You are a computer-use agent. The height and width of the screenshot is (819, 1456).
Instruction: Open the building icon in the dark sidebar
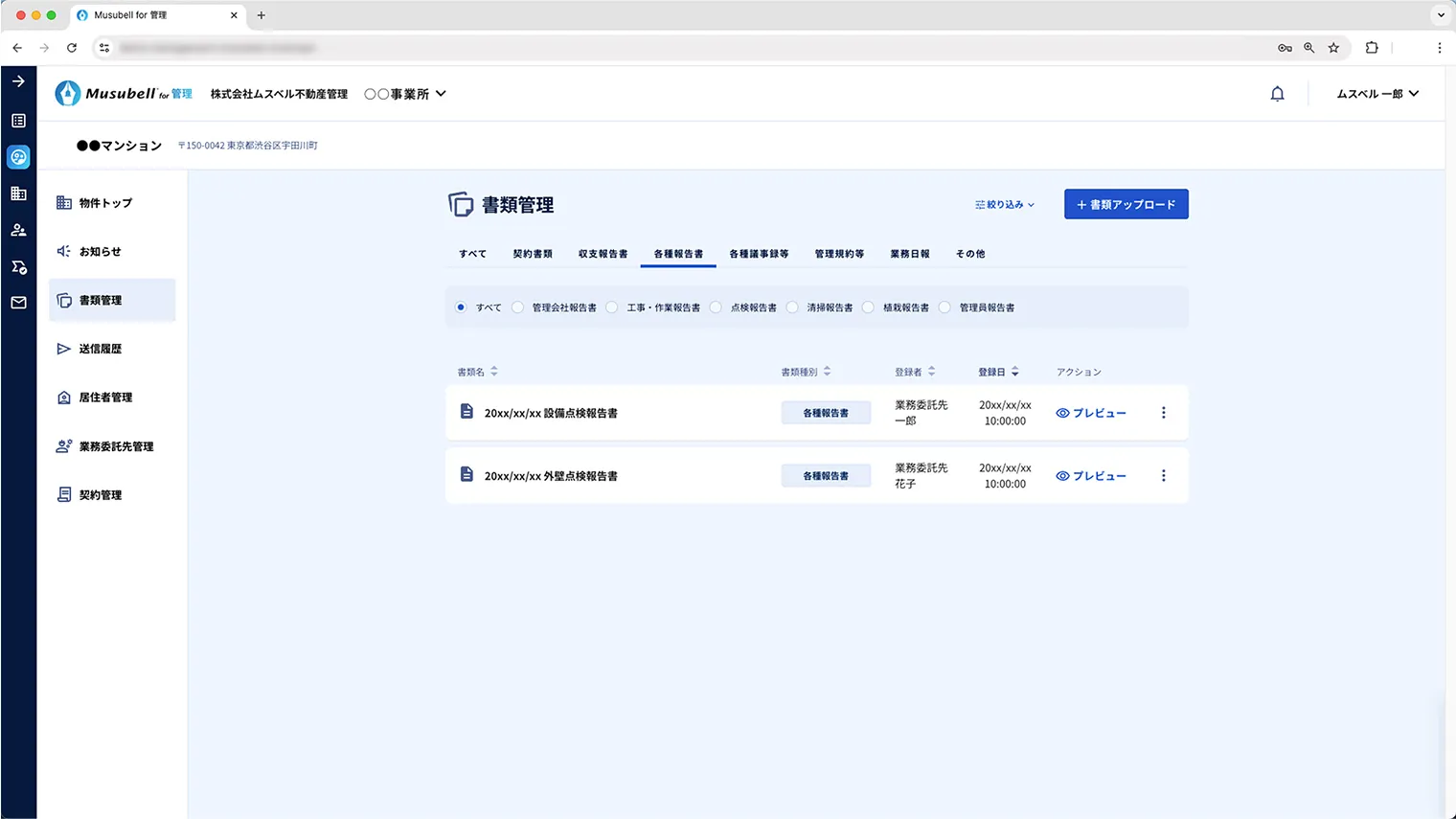point(18,193)
